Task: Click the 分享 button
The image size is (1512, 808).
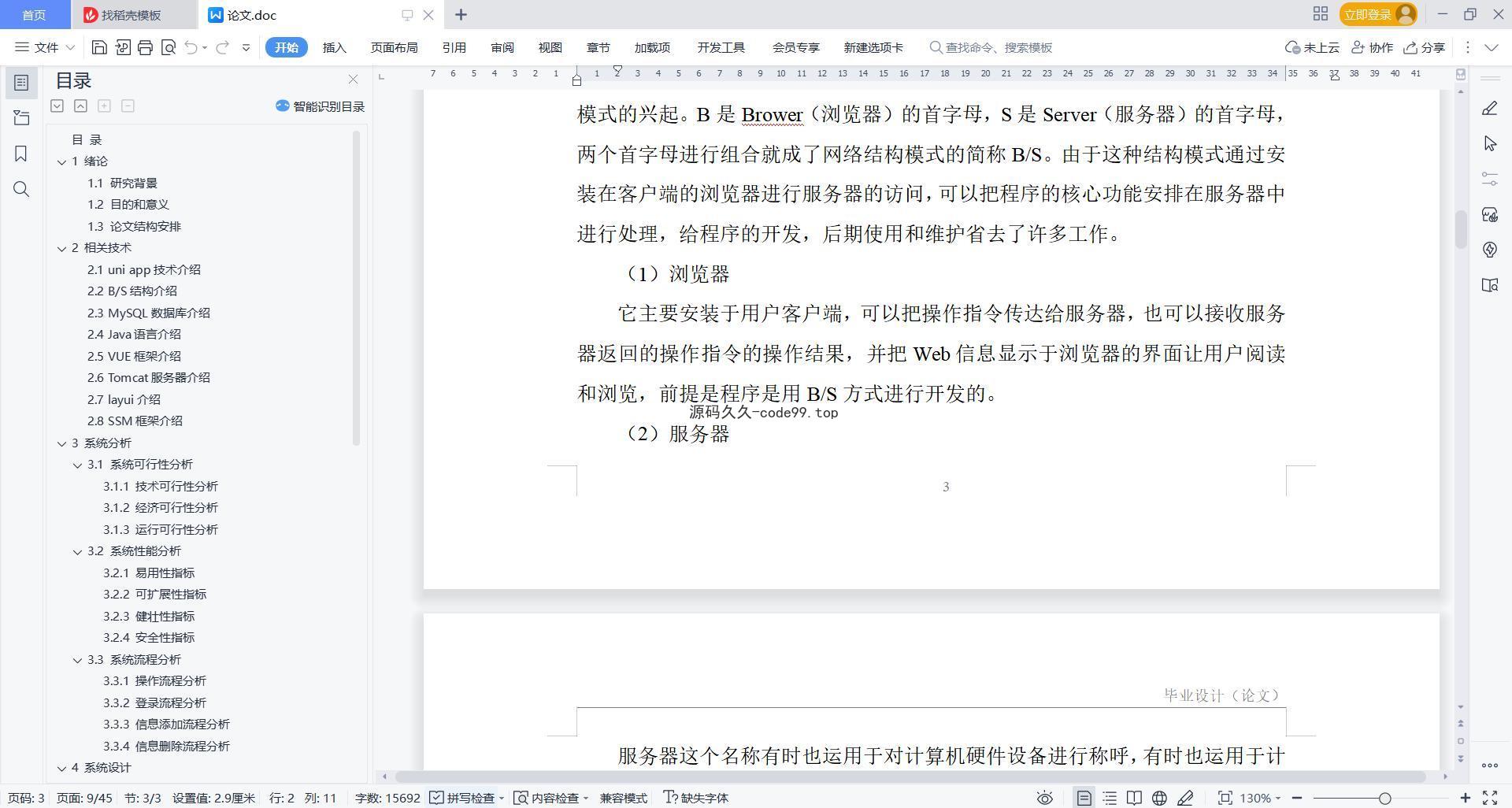Action: click(x=1425, y=47)
